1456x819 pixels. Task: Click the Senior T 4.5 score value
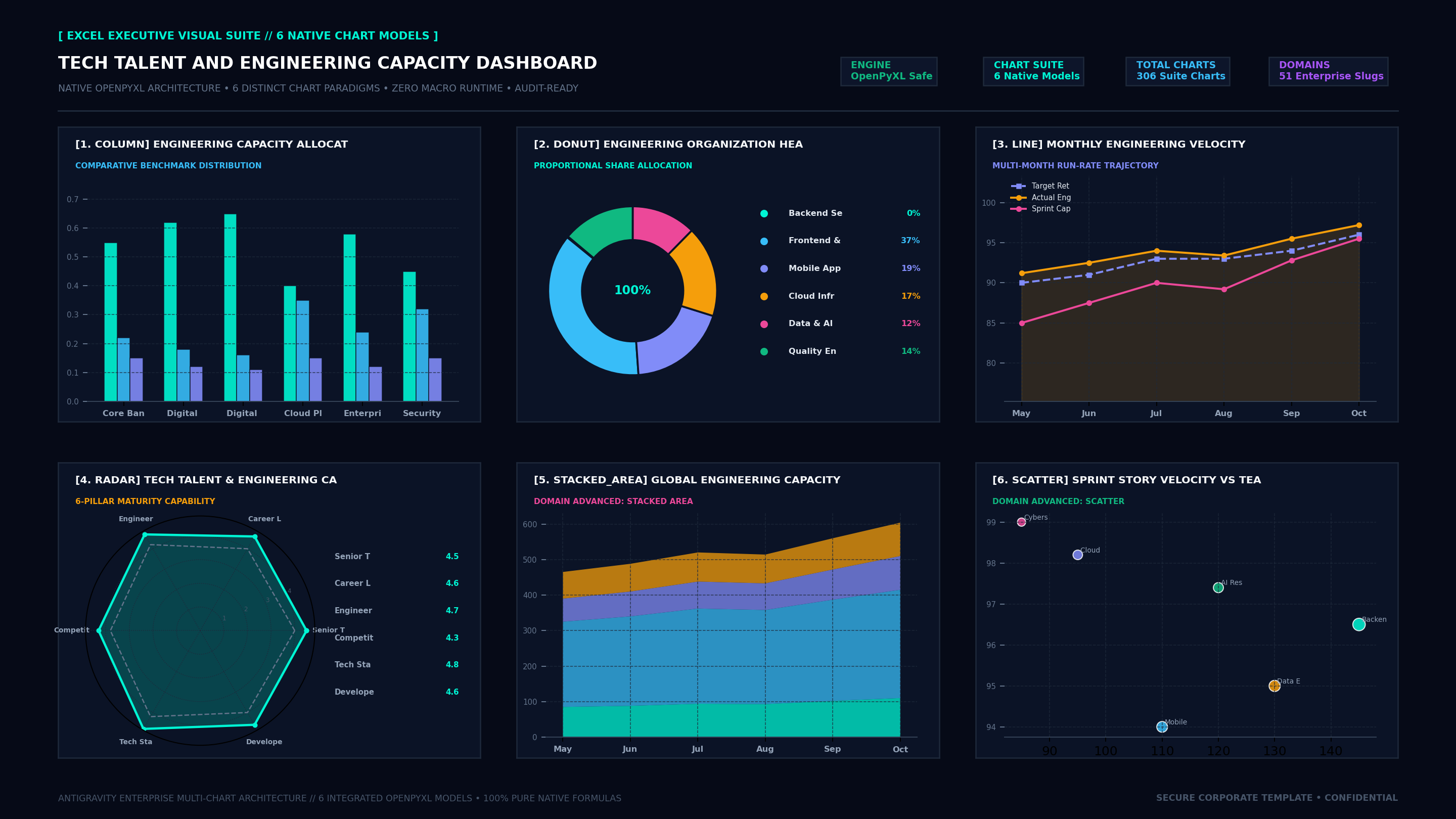pos(452,557)
